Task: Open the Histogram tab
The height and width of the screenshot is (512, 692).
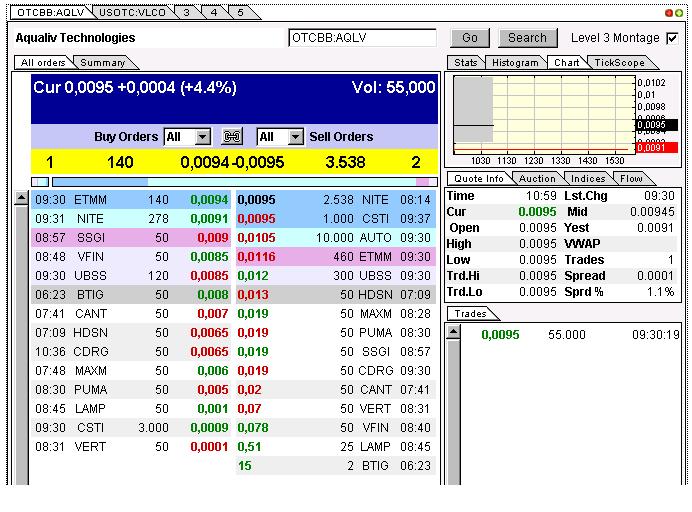Action: [x=515, y=63]
